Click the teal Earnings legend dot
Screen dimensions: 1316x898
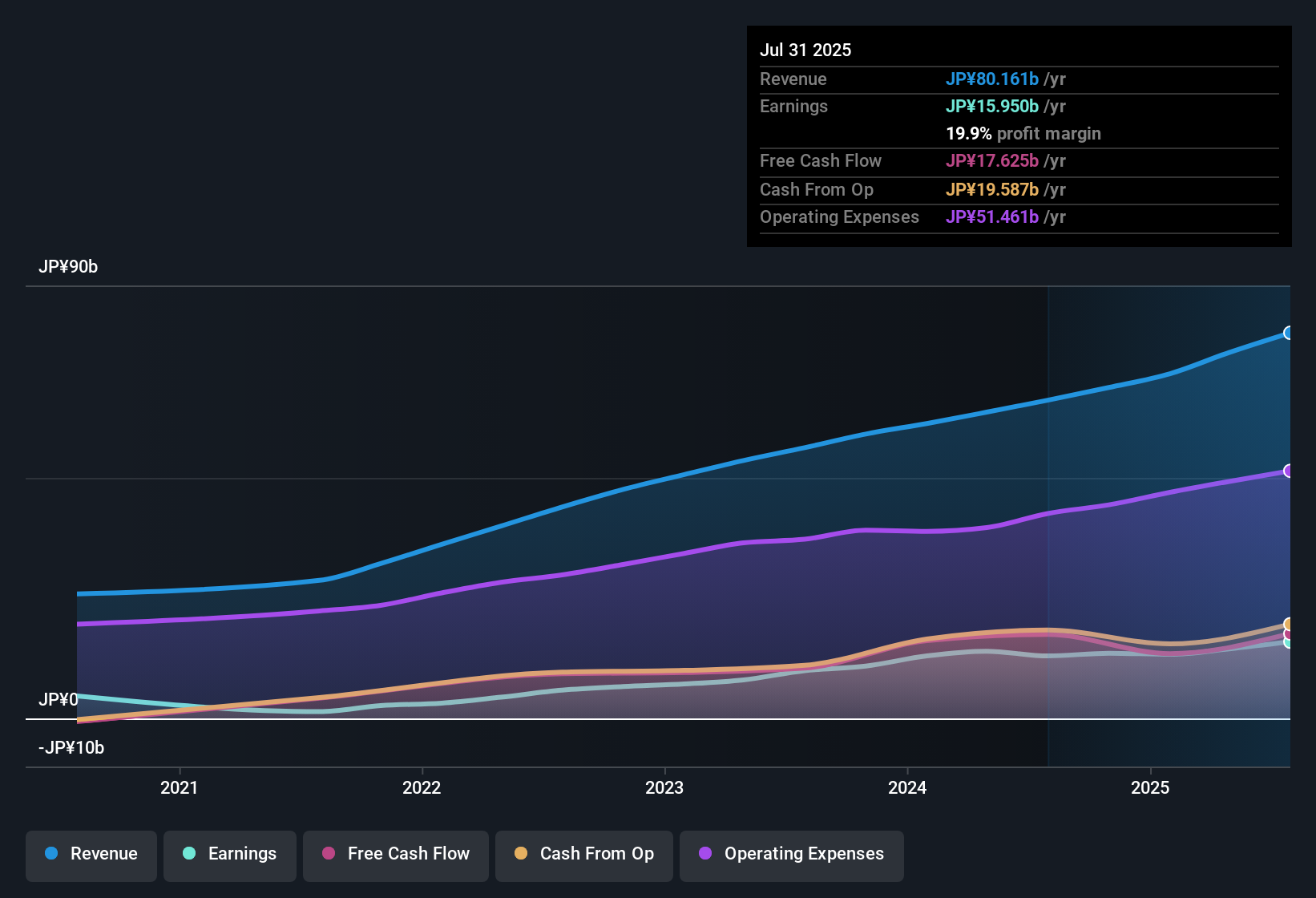tap(189, 854)
